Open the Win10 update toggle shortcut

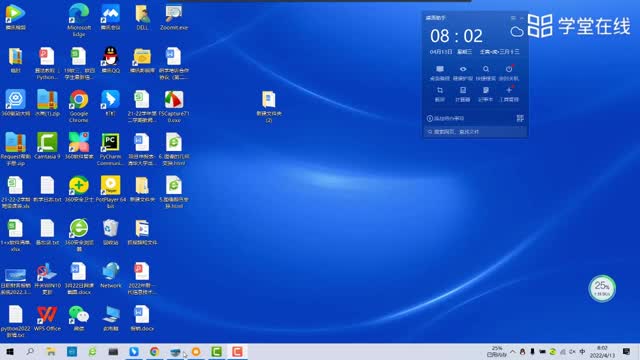pos(47,278)
